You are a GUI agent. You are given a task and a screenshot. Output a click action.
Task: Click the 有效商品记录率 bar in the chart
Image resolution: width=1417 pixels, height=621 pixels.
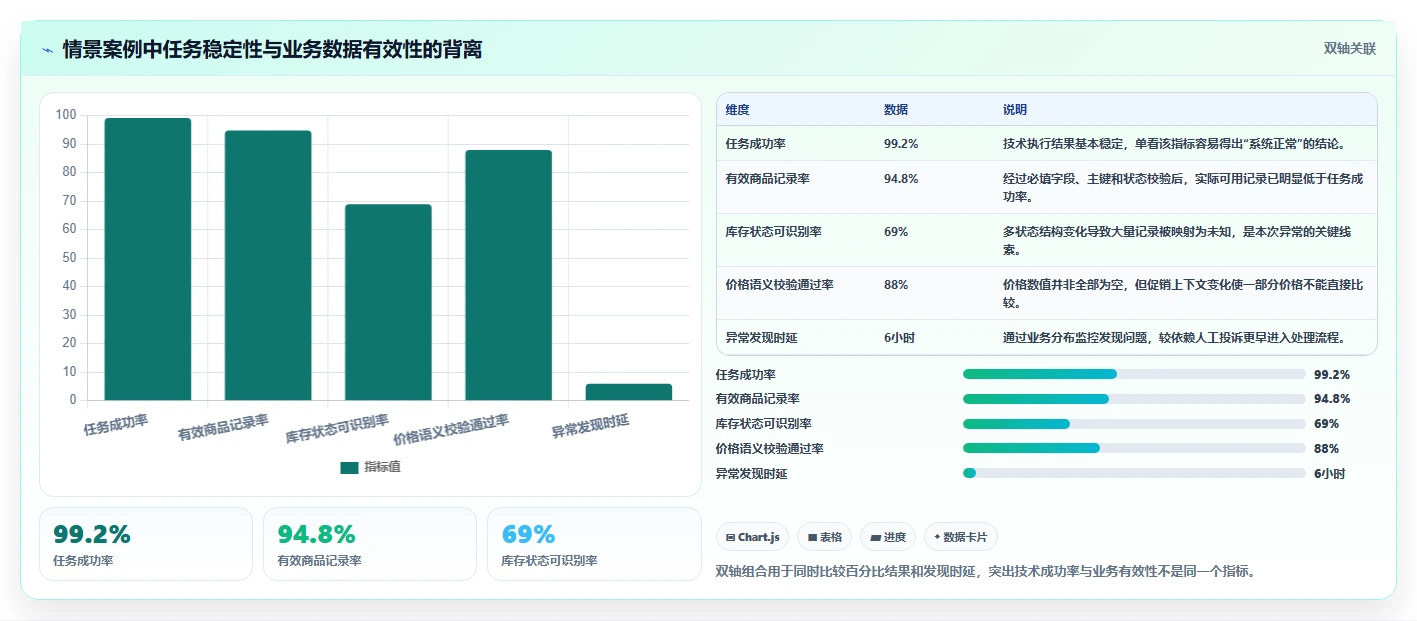click(x=268, y=265)
